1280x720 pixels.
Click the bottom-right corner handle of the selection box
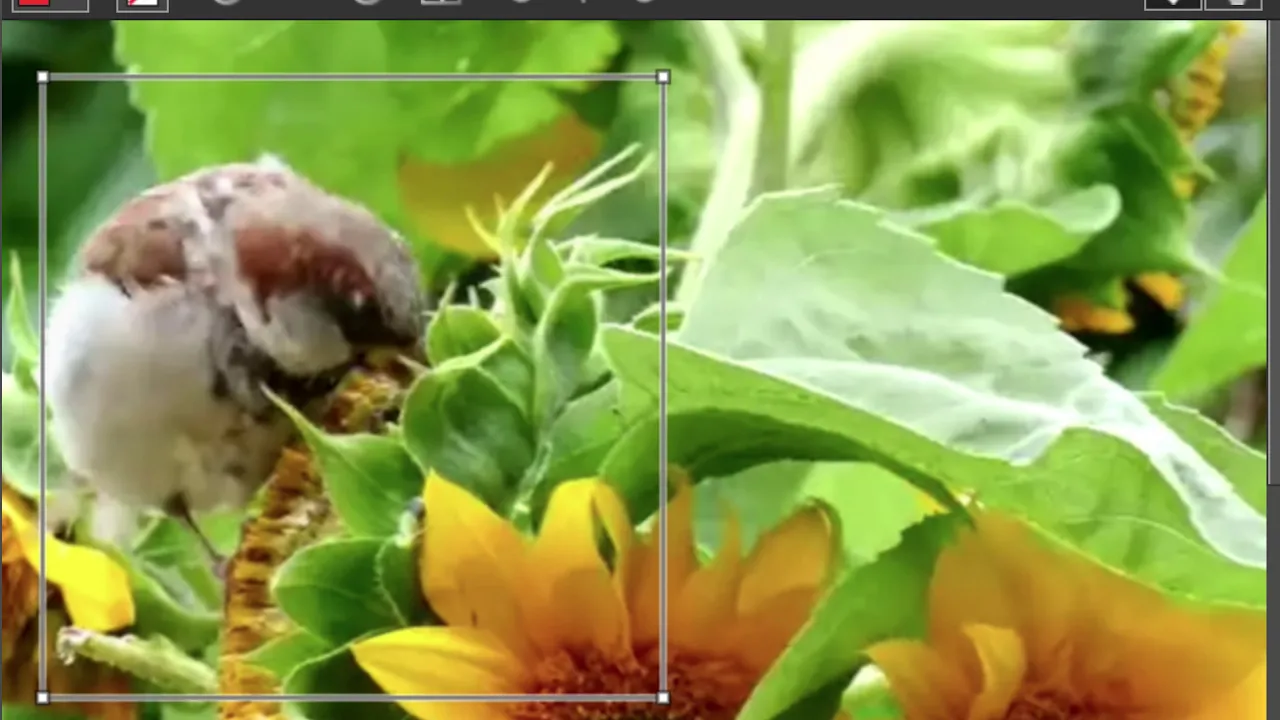coord(663,698)
